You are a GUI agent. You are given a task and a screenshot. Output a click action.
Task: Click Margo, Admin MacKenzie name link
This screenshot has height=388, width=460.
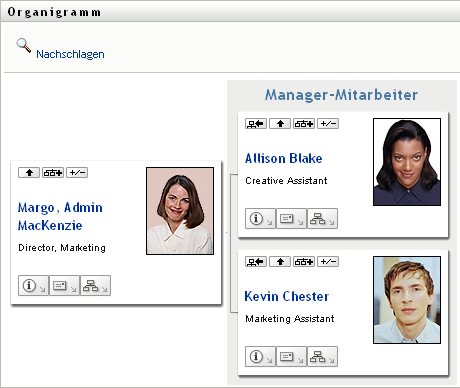pyautogui.click(x=60, y=216)
